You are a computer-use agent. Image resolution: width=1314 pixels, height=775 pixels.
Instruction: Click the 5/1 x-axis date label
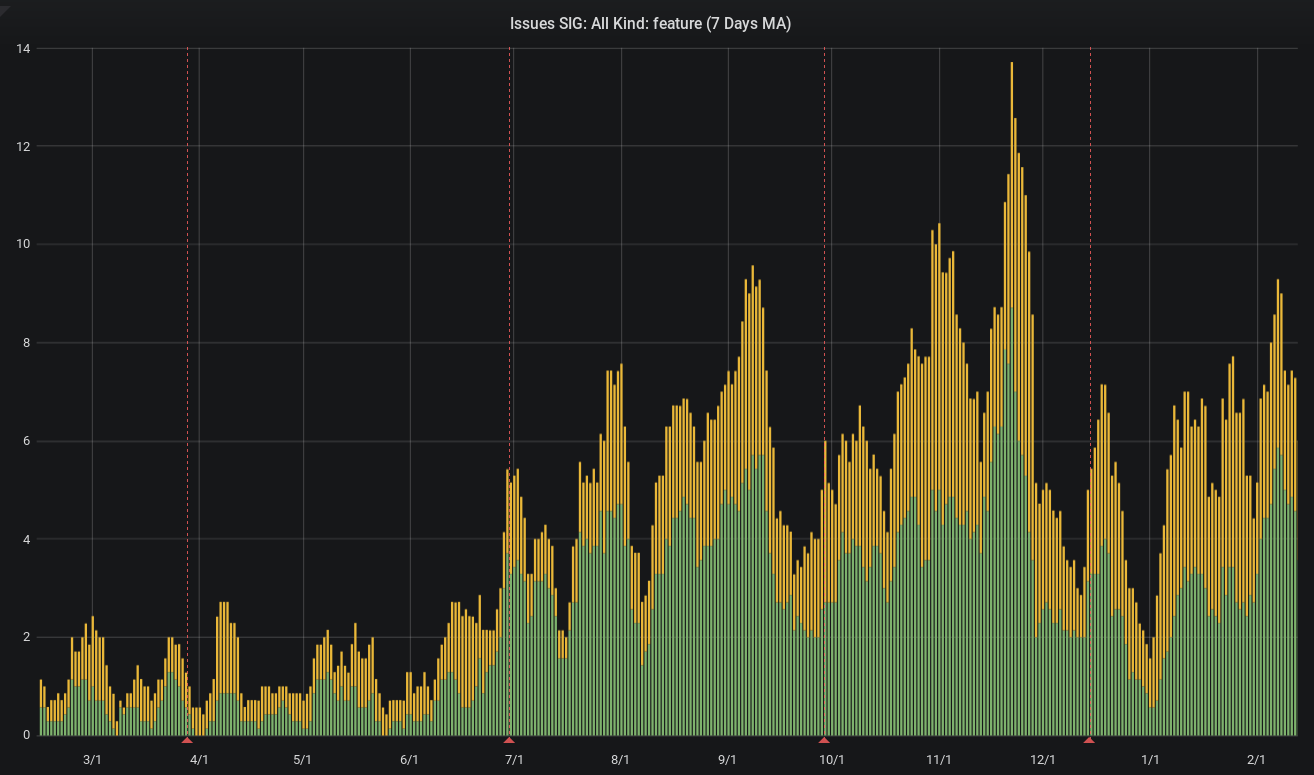(x=302, y=760)
